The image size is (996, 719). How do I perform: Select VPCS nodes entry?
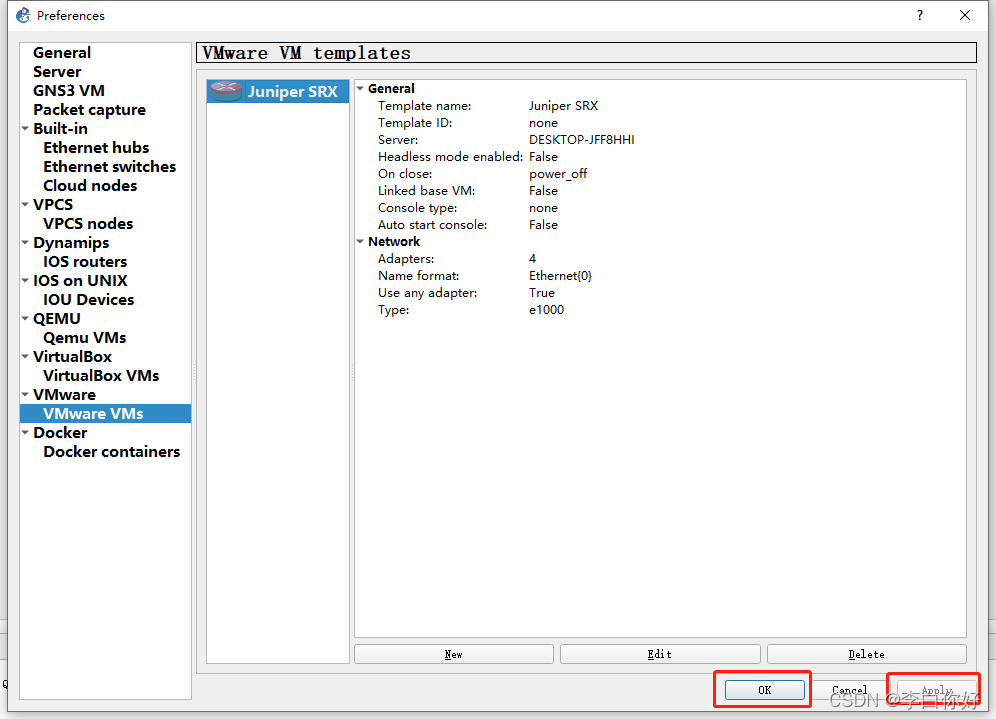click(x=88, y=224)
